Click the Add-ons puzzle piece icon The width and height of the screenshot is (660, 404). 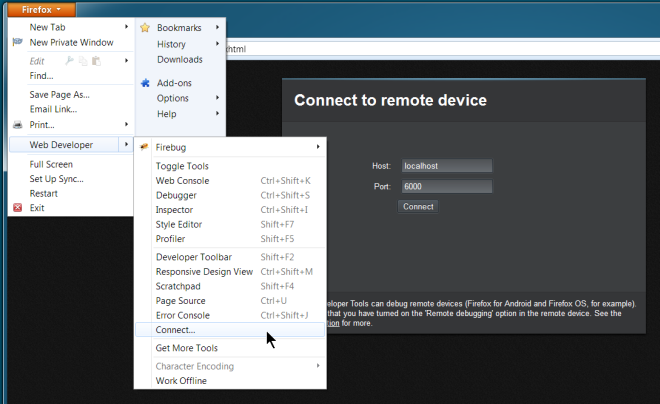(145, 83)
